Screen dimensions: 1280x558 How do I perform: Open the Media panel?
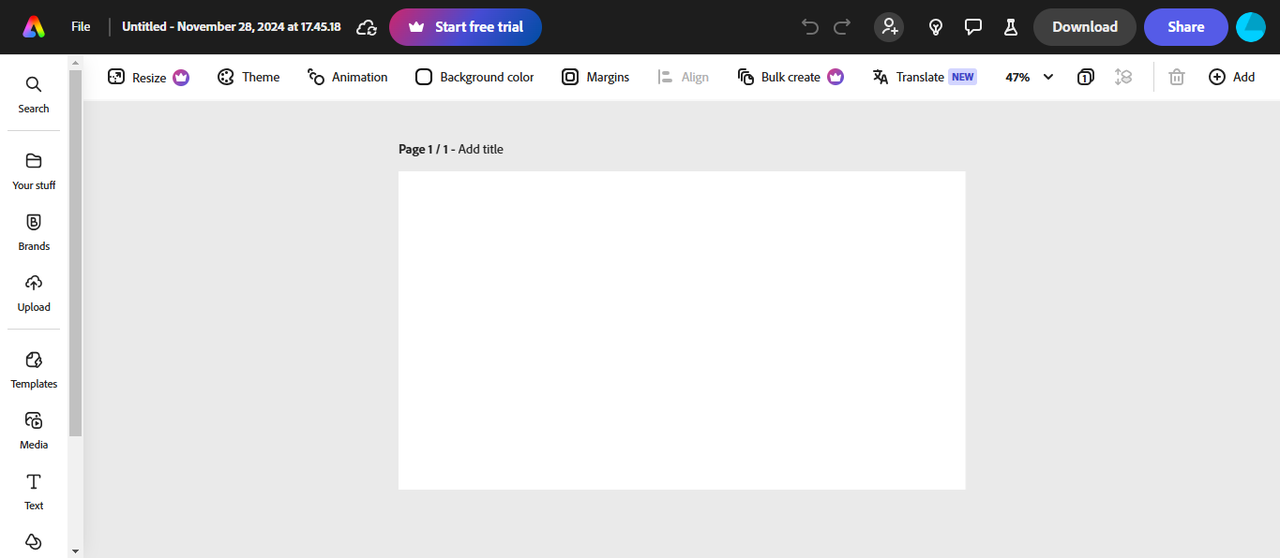click(x=34, y=431)
